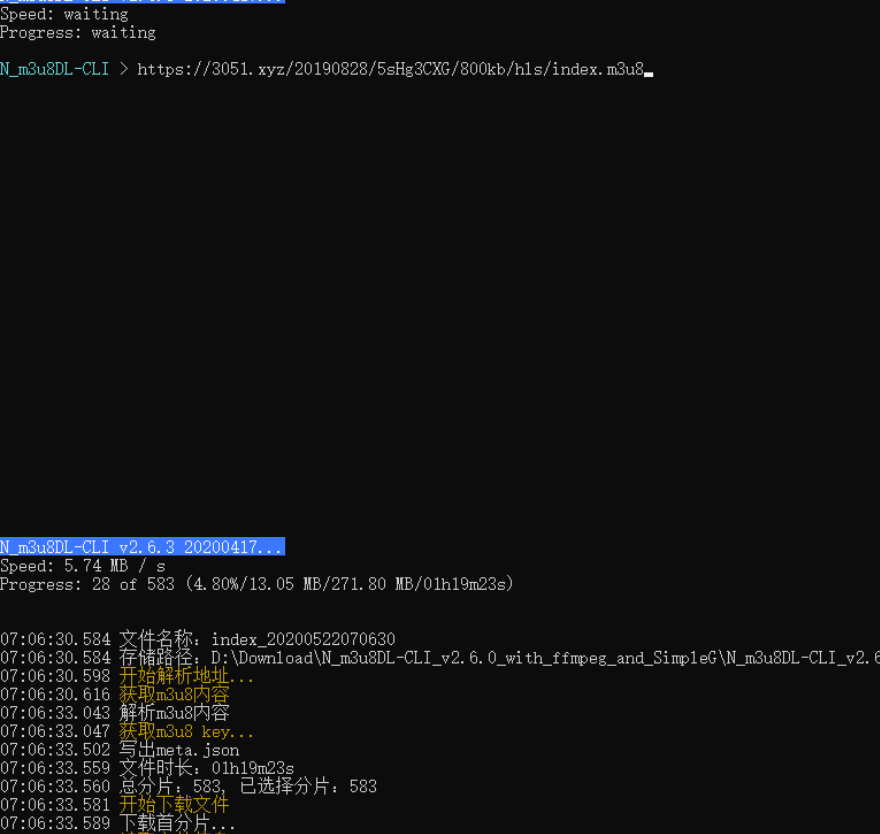Select the 写出meta.json log message
This screenshot has width=880, height=834.
click(178, 749)
